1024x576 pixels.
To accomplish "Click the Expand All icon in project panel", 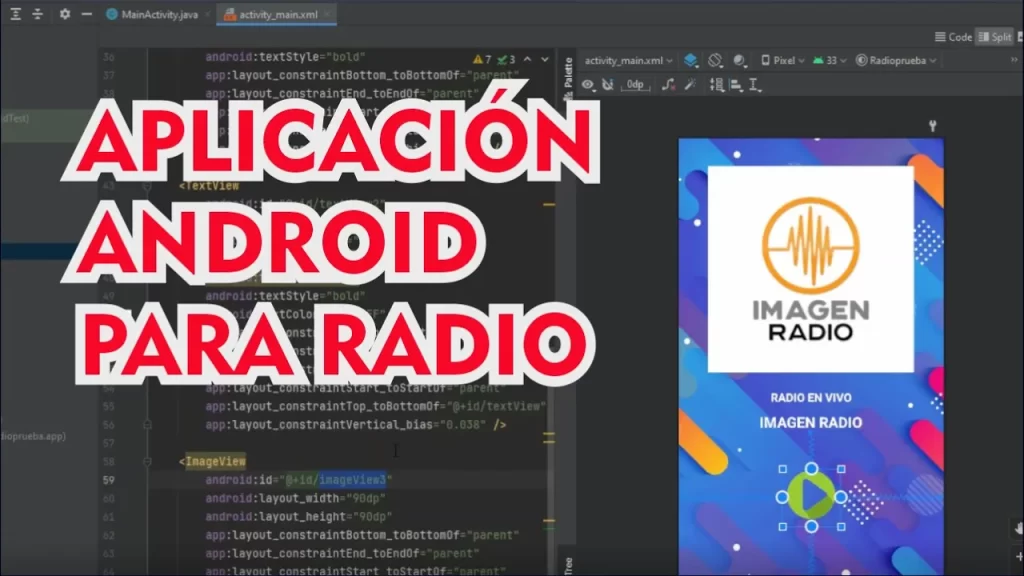I will tap(16, 15).
